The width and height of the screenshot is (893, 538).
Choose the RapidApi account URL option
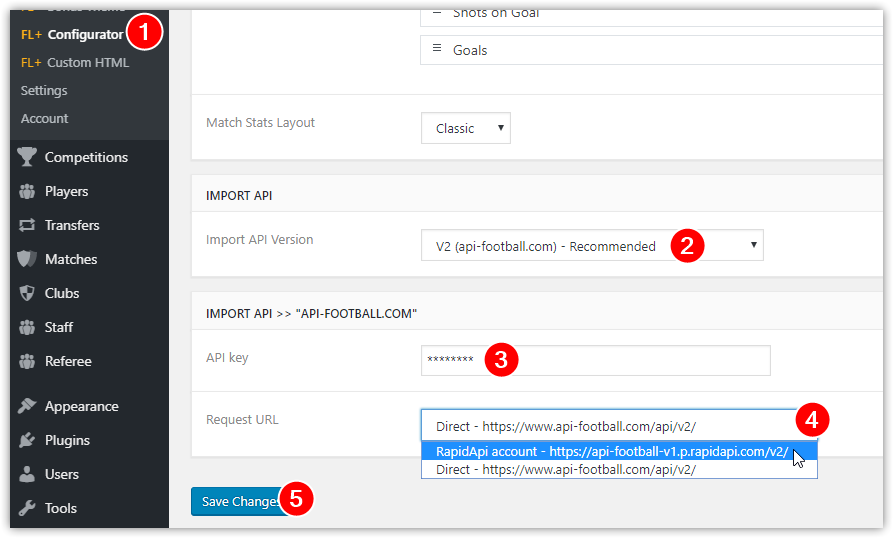[x=619, y=451]
